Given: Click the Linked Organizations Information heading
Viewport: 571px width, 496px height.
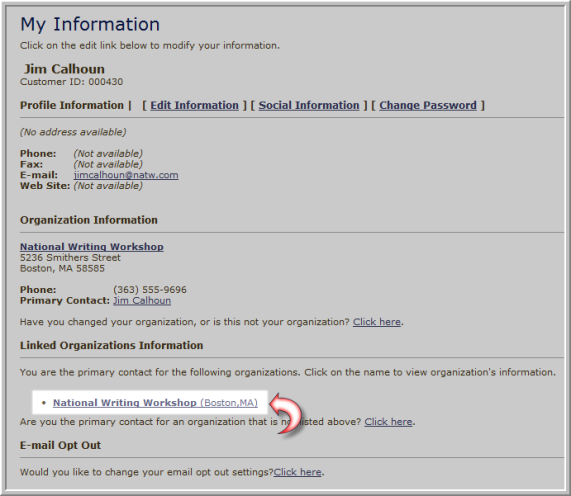Looking at the screenshot, I should click(111, 345).
